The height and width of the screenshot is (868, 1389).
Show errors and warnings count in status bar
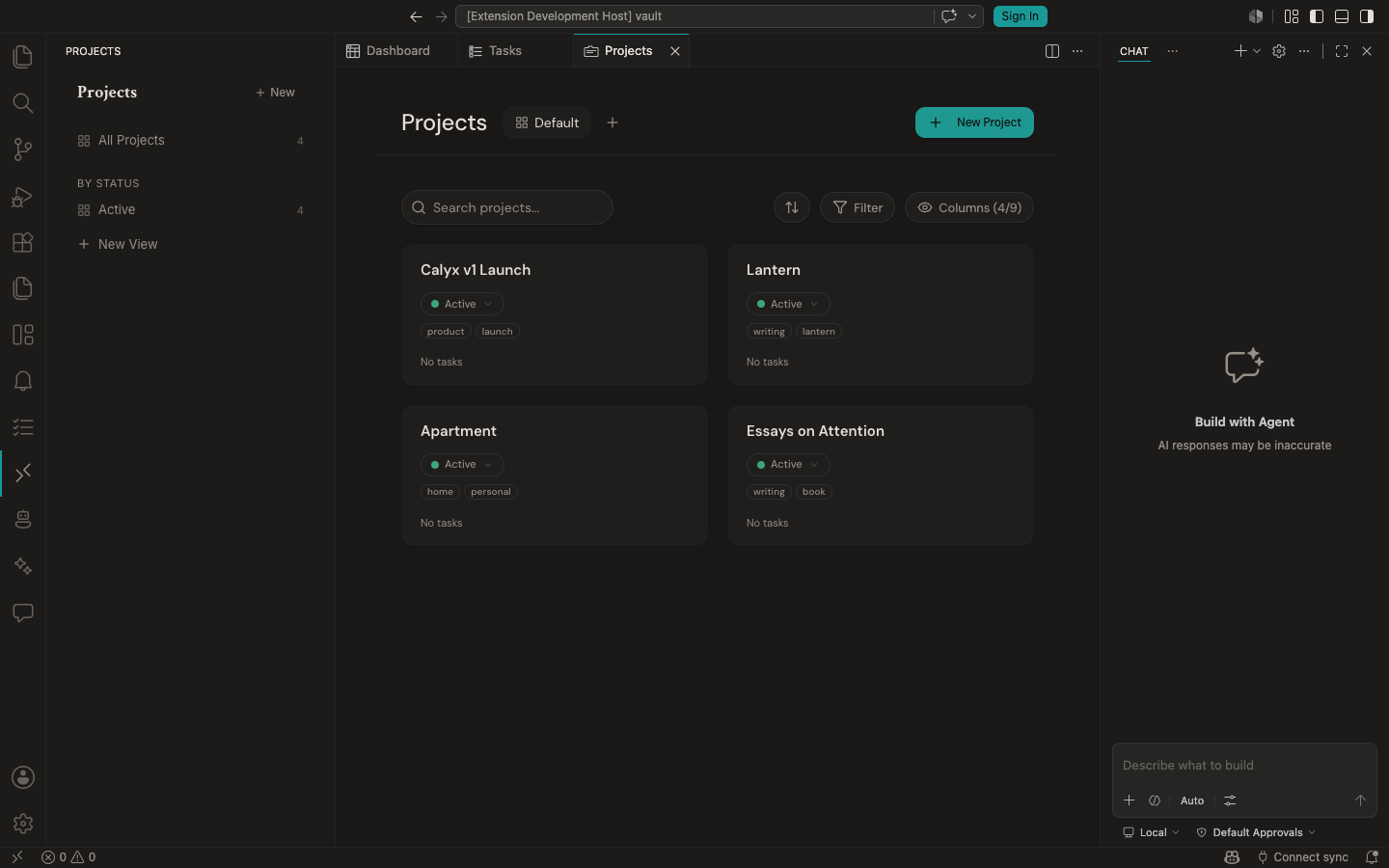click(x=68, y=856)
